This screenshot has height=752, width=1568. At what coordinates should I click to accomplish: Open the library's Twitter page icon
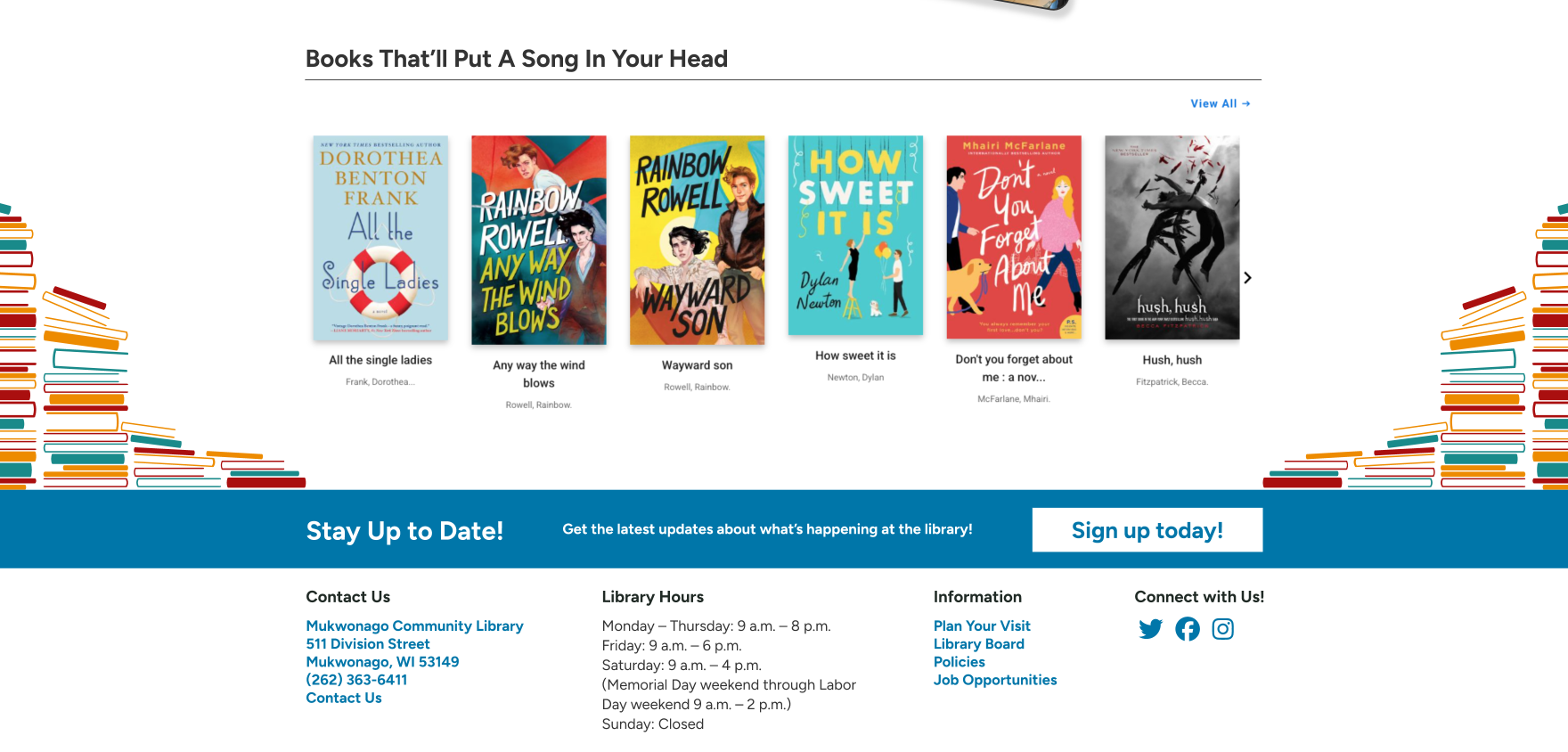1150,629
